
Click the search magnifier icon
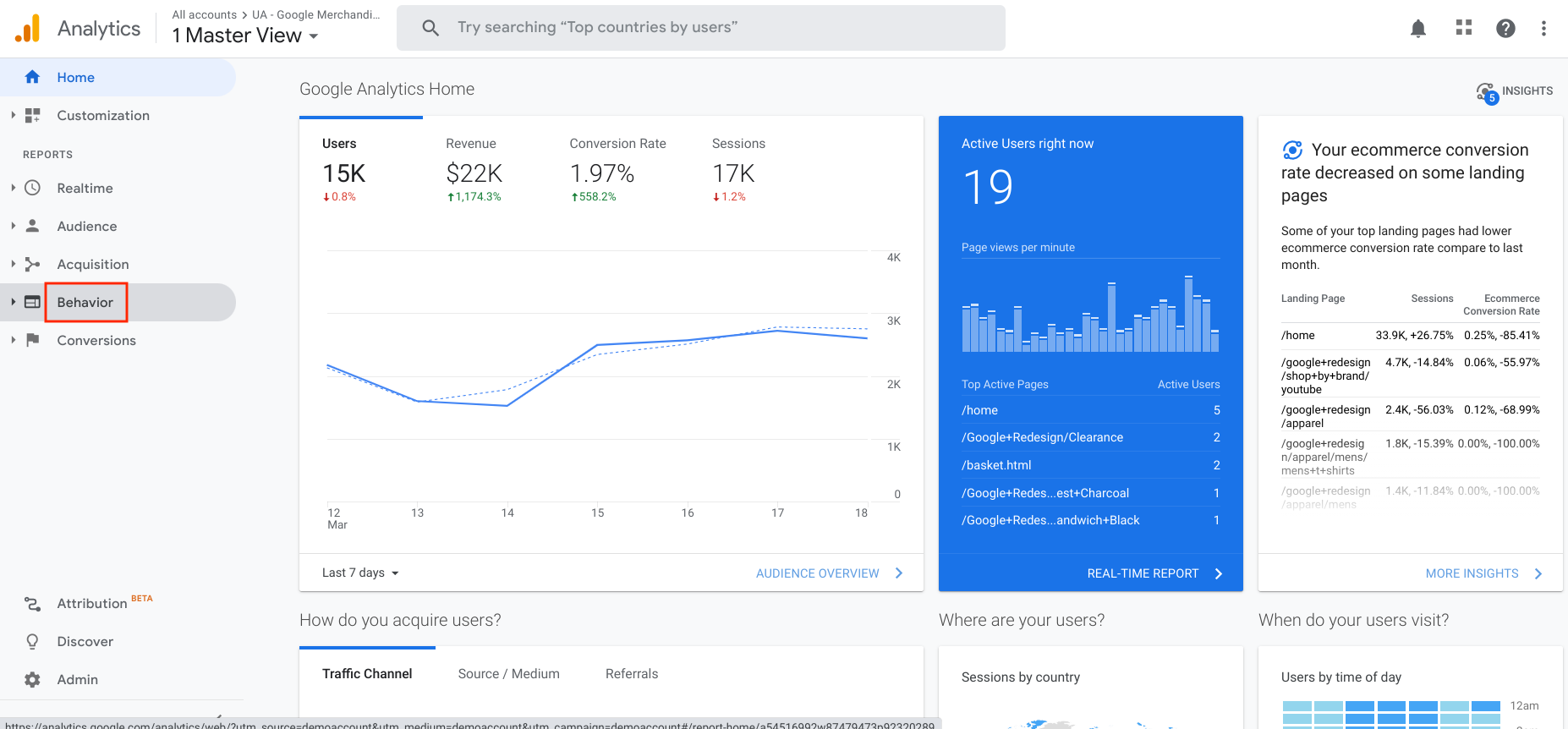click(430, 28)
